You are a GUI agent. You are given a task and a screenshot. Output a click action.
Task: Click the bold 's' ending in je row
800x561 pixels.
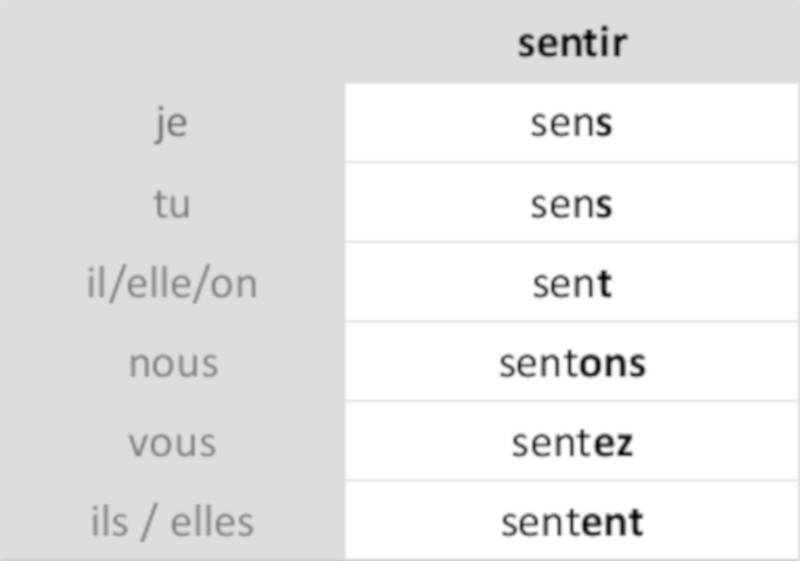pos(603,125)
